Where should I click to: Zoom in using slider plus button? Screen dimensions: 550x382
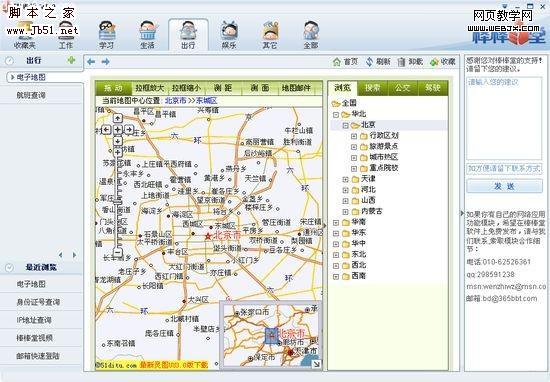point(118,152)
